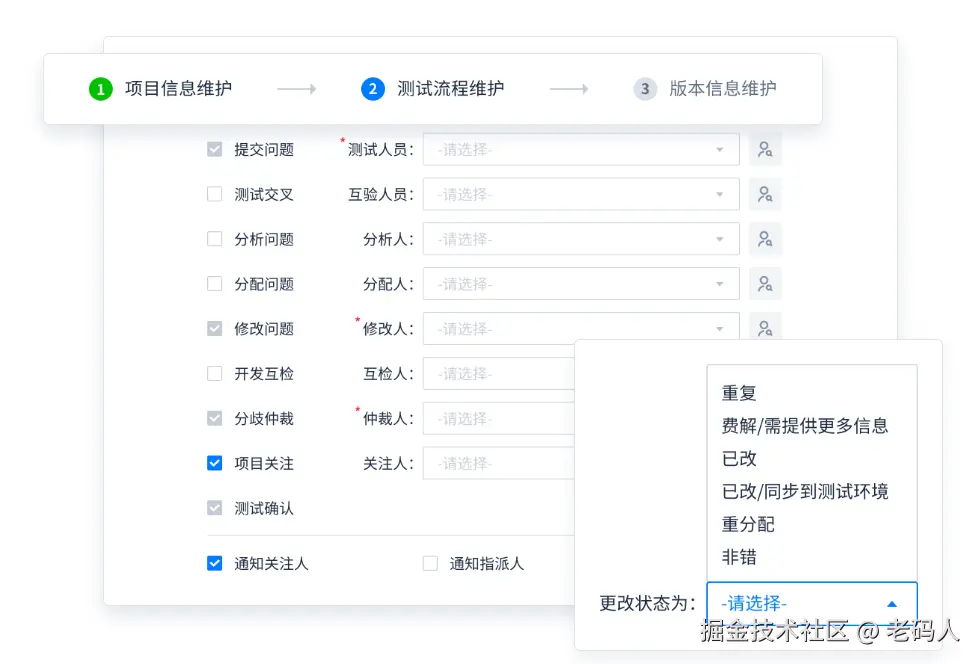Collapse the 更改状态为 dropdown
Viewport: 980px width, 664px height.
[890, 603]
